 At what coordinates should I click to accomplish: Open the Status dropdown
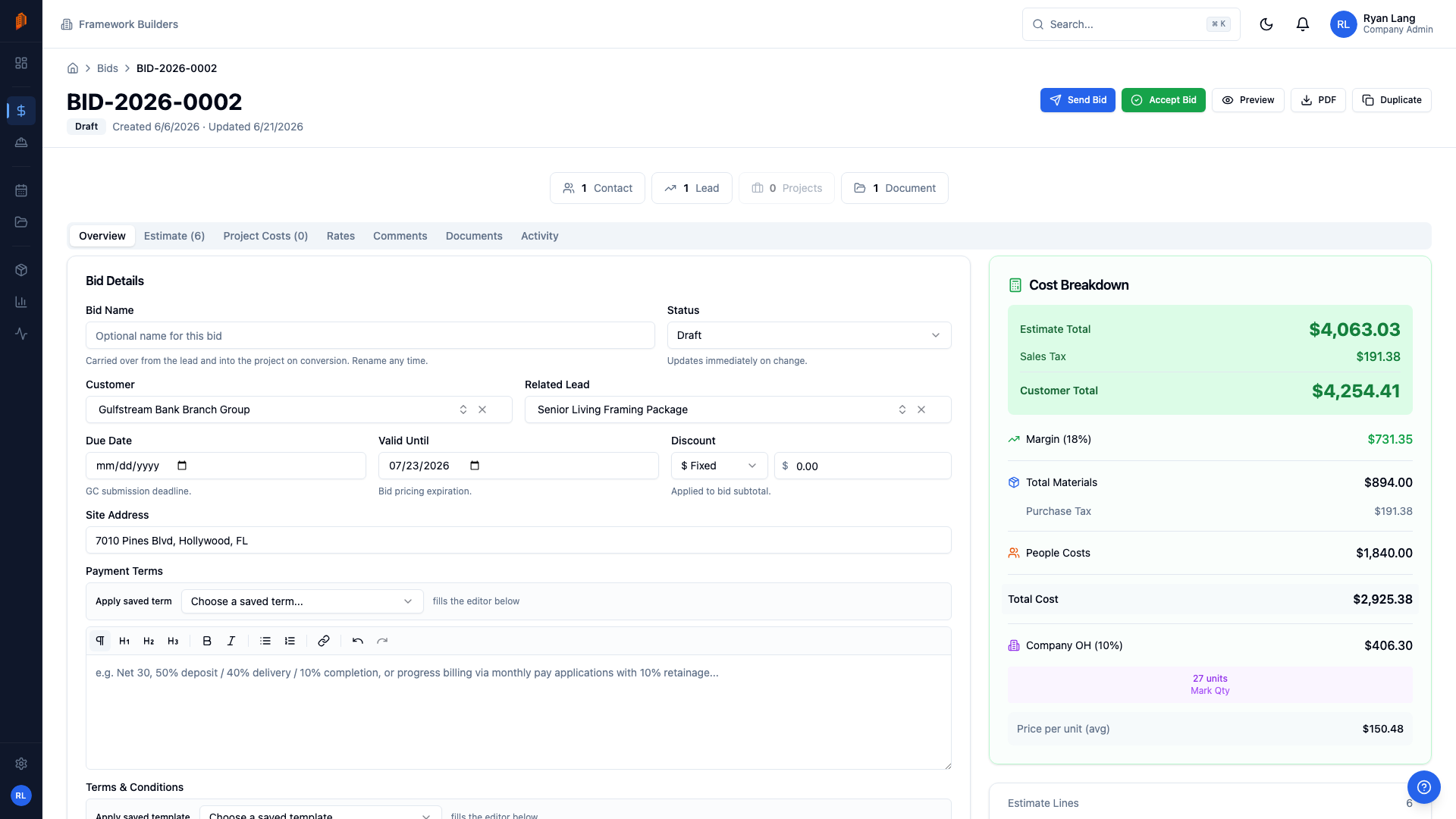(x=809, y=335)
